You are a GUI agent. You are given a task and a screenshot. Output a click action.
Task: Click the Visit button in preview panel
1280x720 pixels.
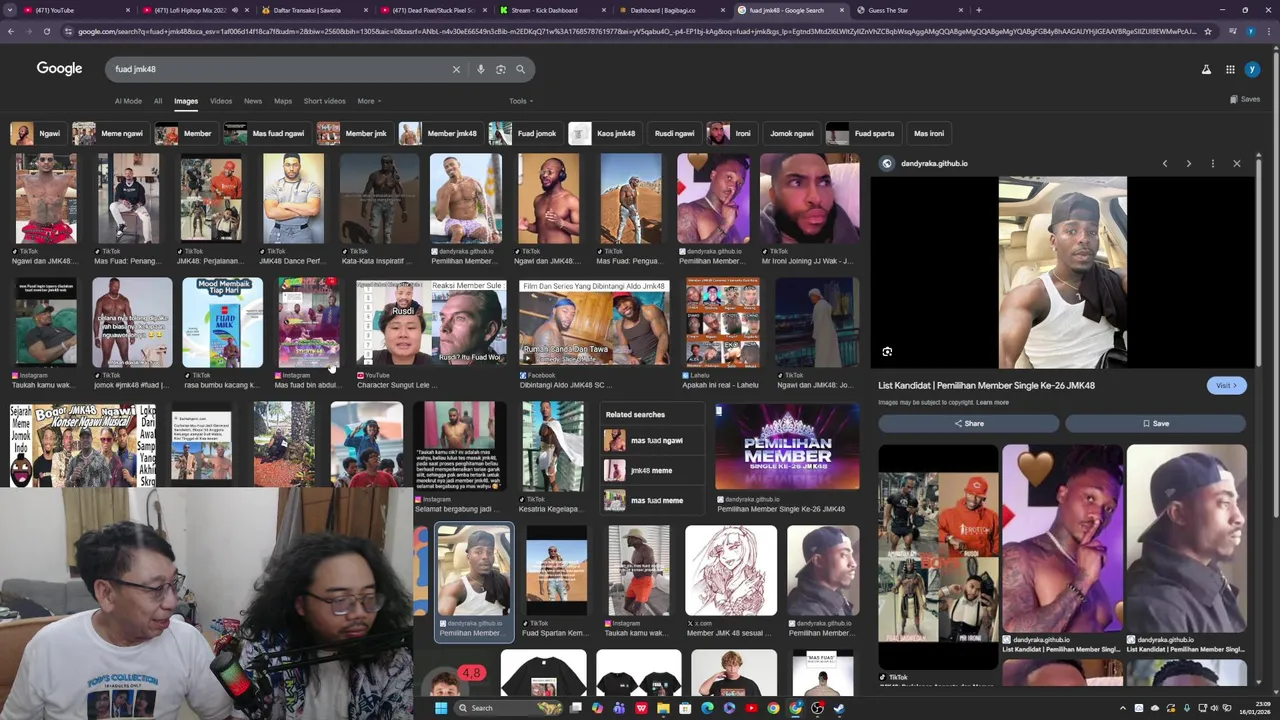[x=1226, y=385]
